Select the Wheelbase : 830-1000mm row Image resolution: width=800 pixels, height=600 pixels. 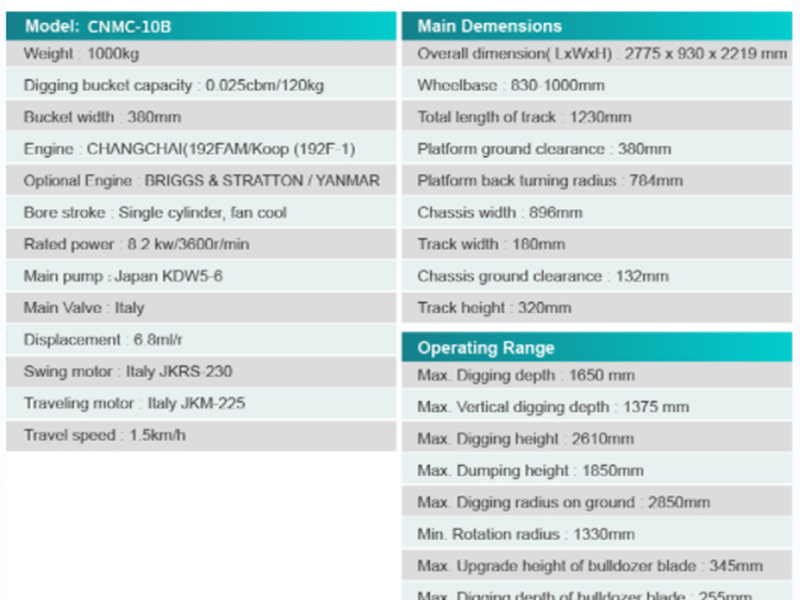pos(596,86)
